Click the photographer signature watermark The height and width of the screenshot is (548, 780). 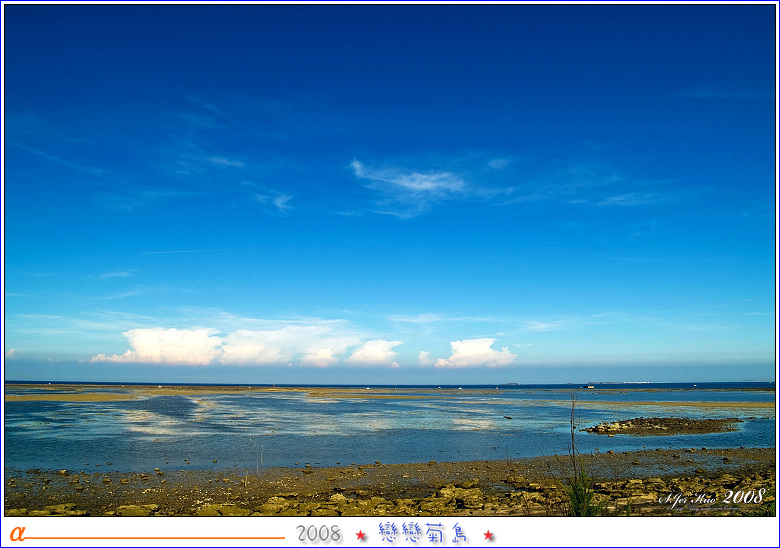tap(688, 498)
